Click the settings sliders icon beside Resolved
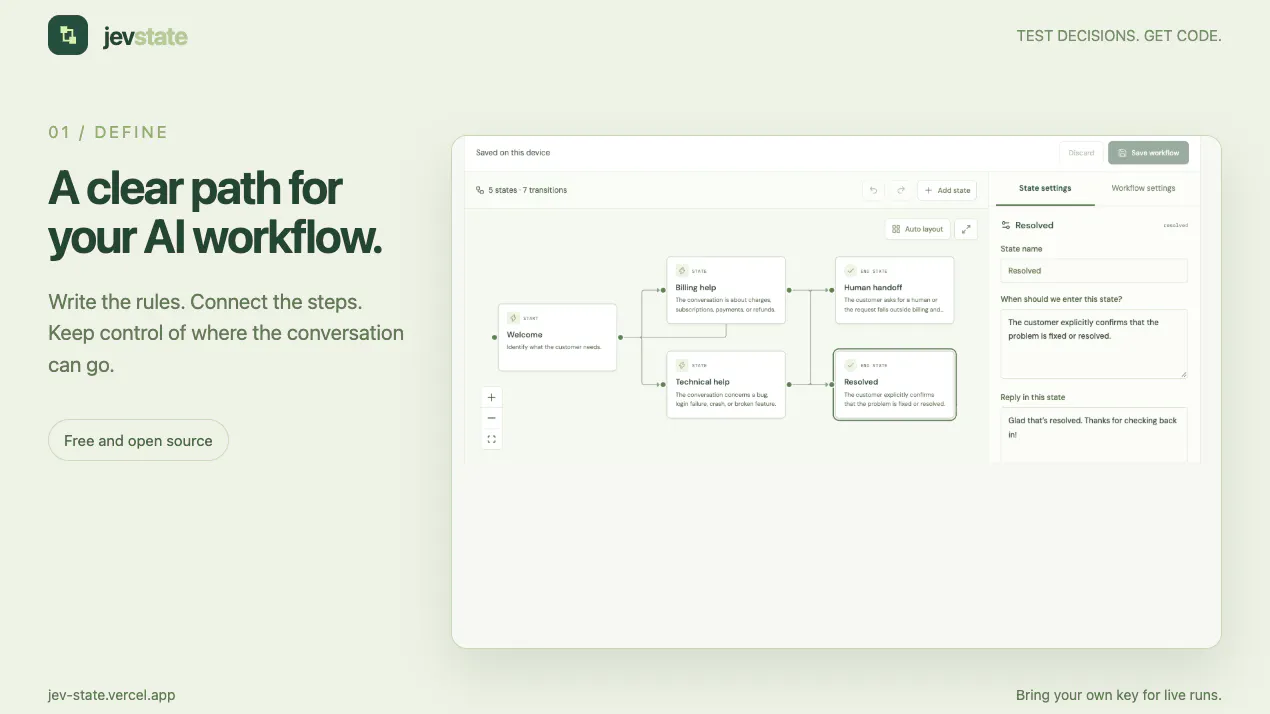 point(1006,226)
